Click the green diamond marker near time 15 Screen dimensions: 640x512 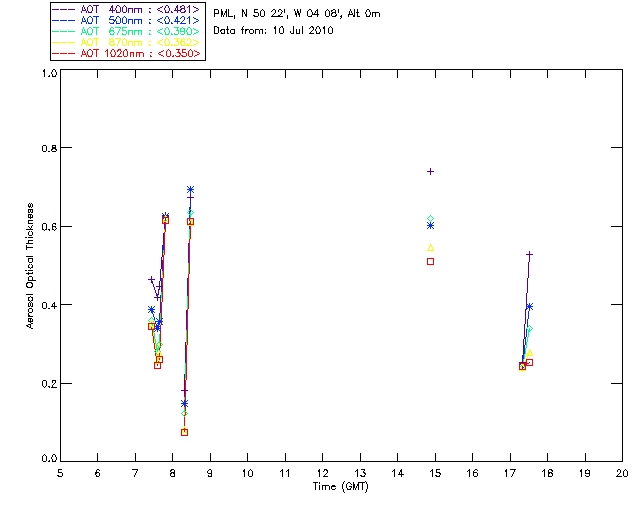tap(430, 219)
